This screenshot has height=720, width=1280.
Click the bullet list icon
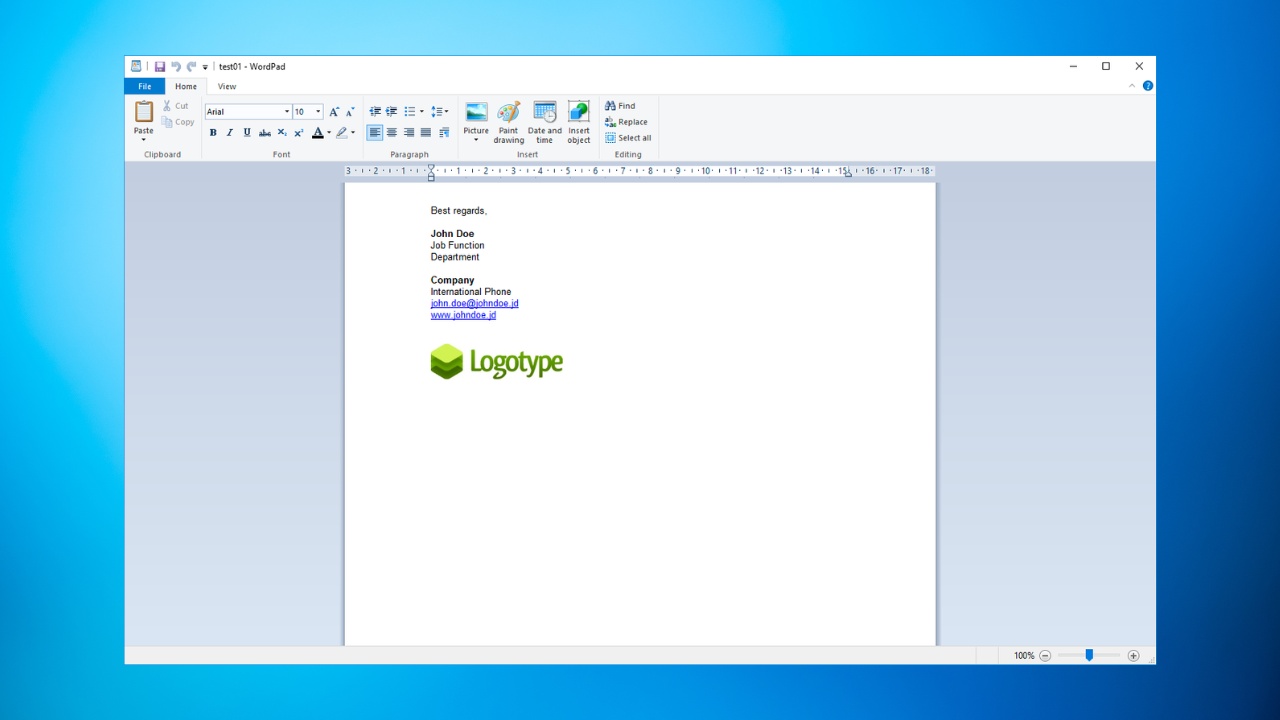coord(409,112)
